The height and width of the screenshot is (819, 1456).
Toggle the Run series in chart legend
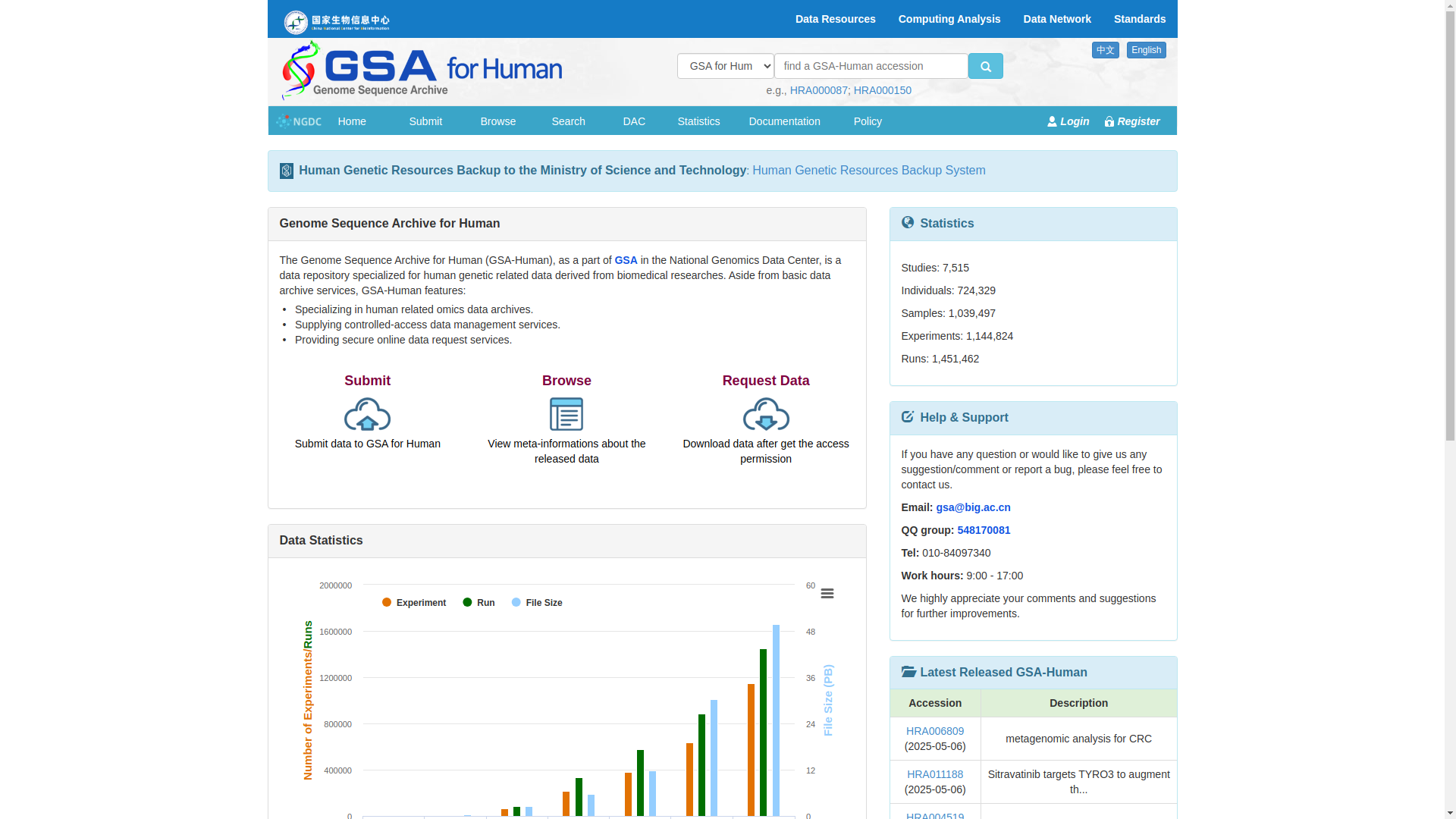click(x=479, y=603)
